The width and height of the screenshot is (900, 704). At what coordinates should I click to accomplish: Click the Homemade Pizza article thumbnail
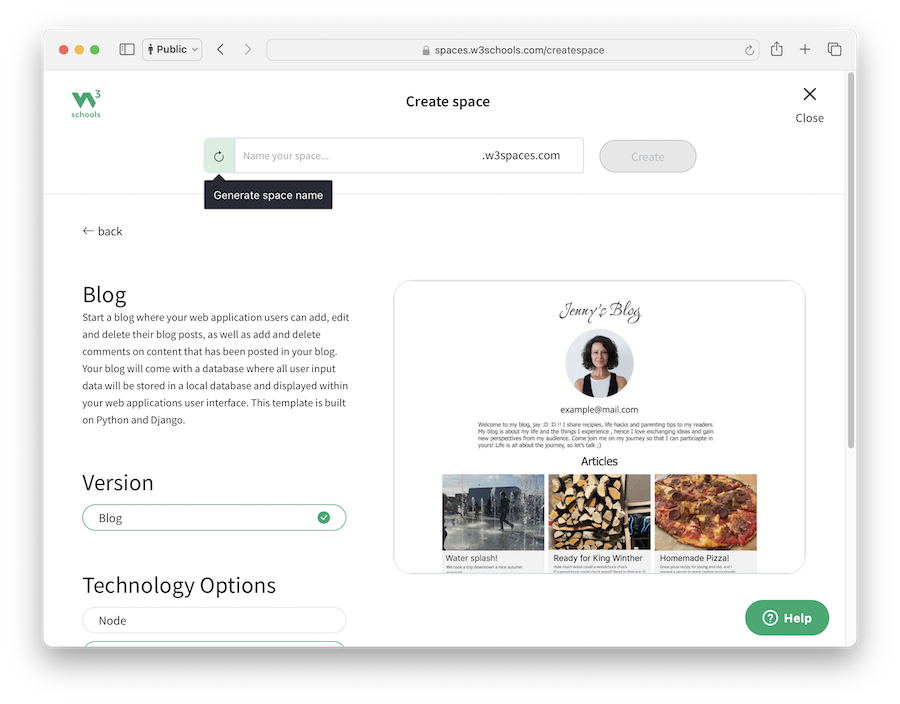pyautogui.click(x=705, y=512)
